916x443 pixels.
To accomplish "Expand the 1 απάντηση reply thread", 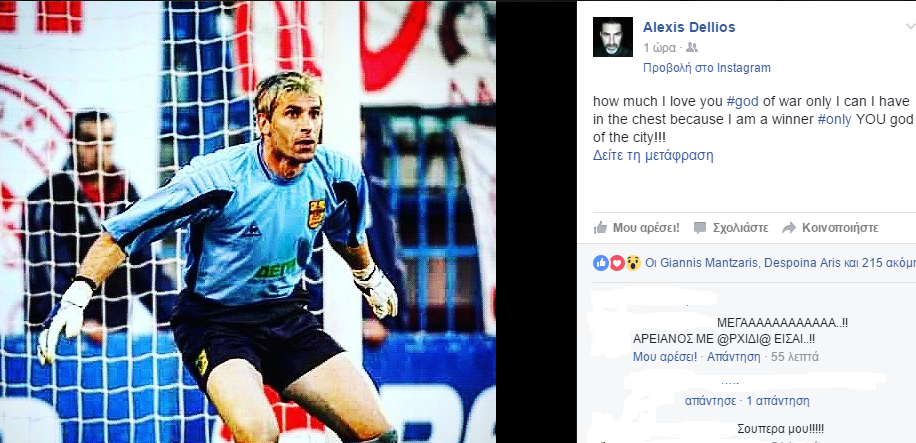I will tap(778, 401).
